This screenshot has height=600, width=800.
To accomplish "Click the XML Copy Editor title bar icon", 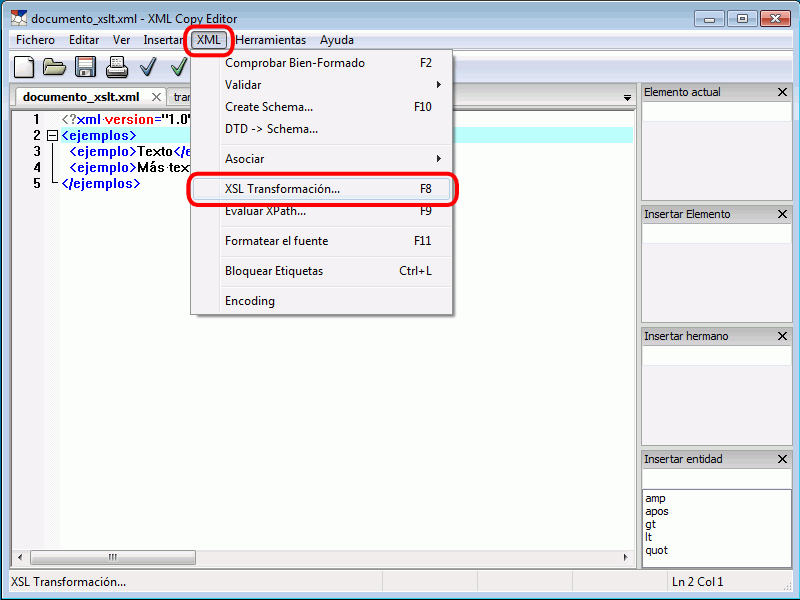I will 19,18.
